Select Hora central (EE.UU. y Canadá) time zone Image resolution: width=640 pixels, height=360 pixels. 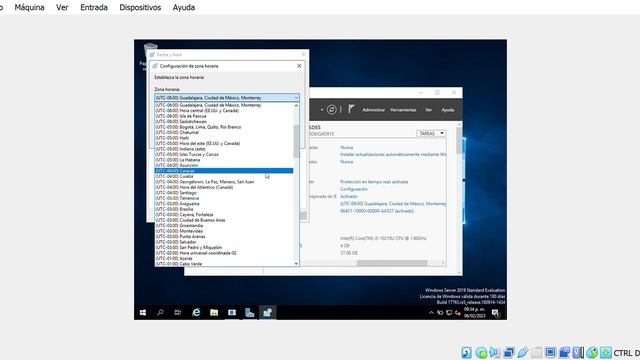tap(224, 111)
